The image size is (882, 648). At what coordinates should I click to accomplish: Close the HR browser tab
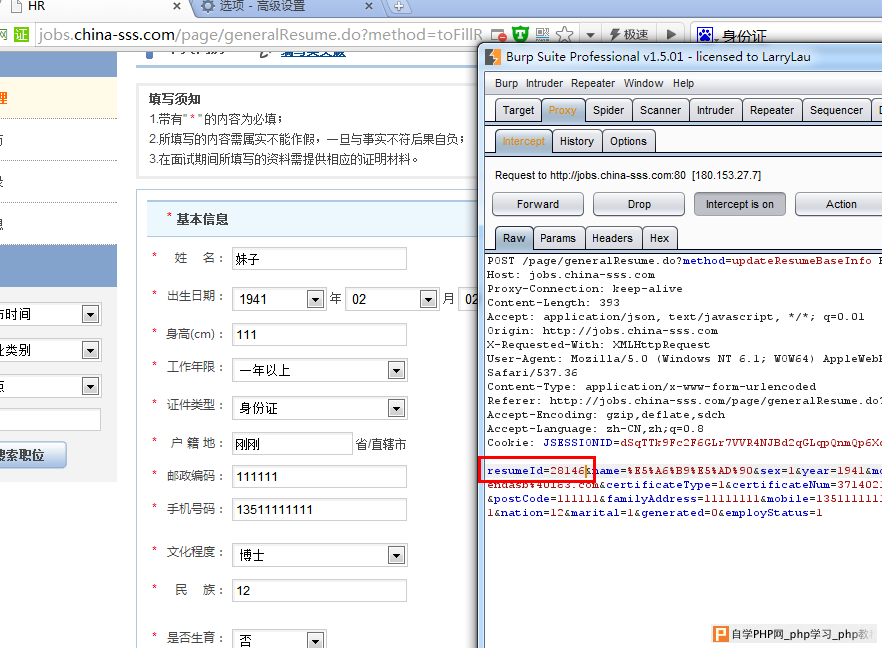tap(177, 6)
